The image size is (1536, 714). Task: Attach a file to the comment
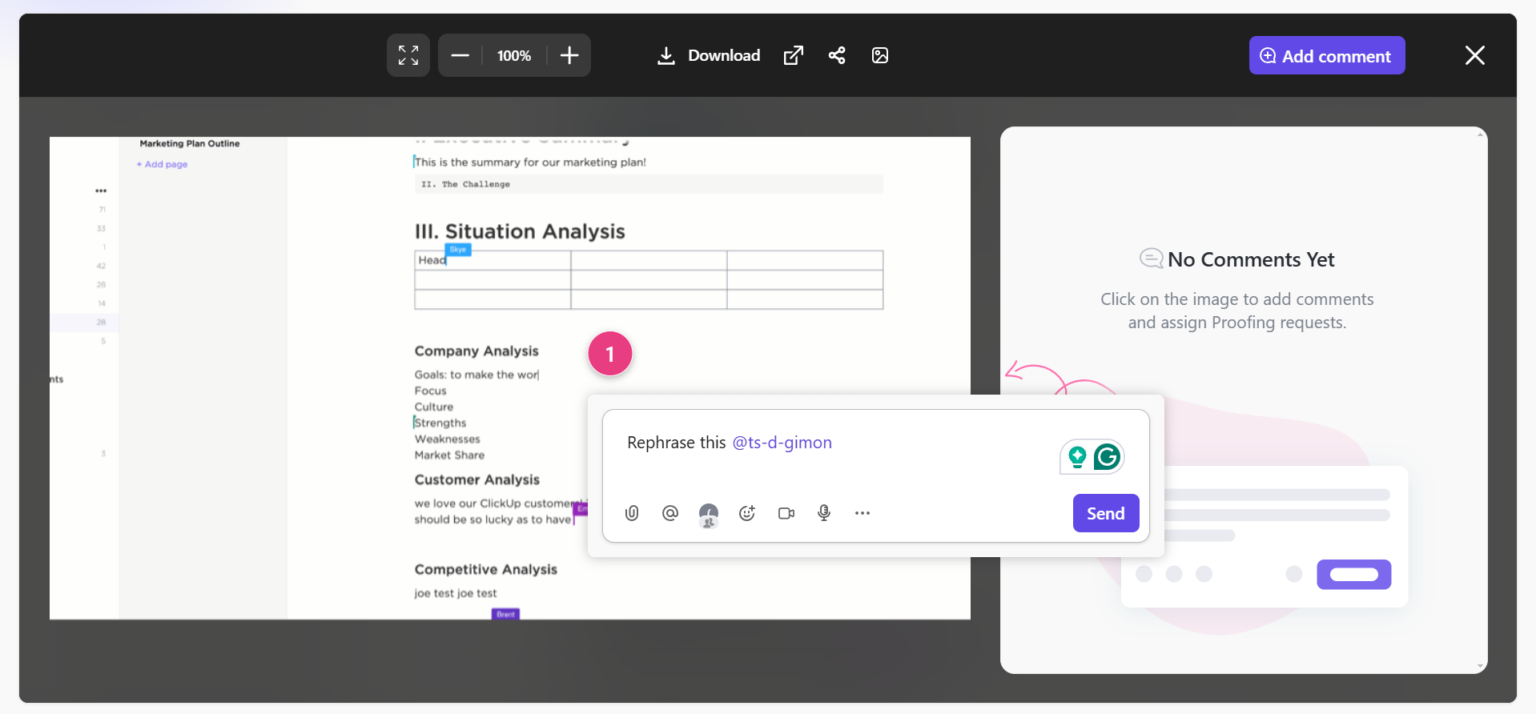[632, 513]
